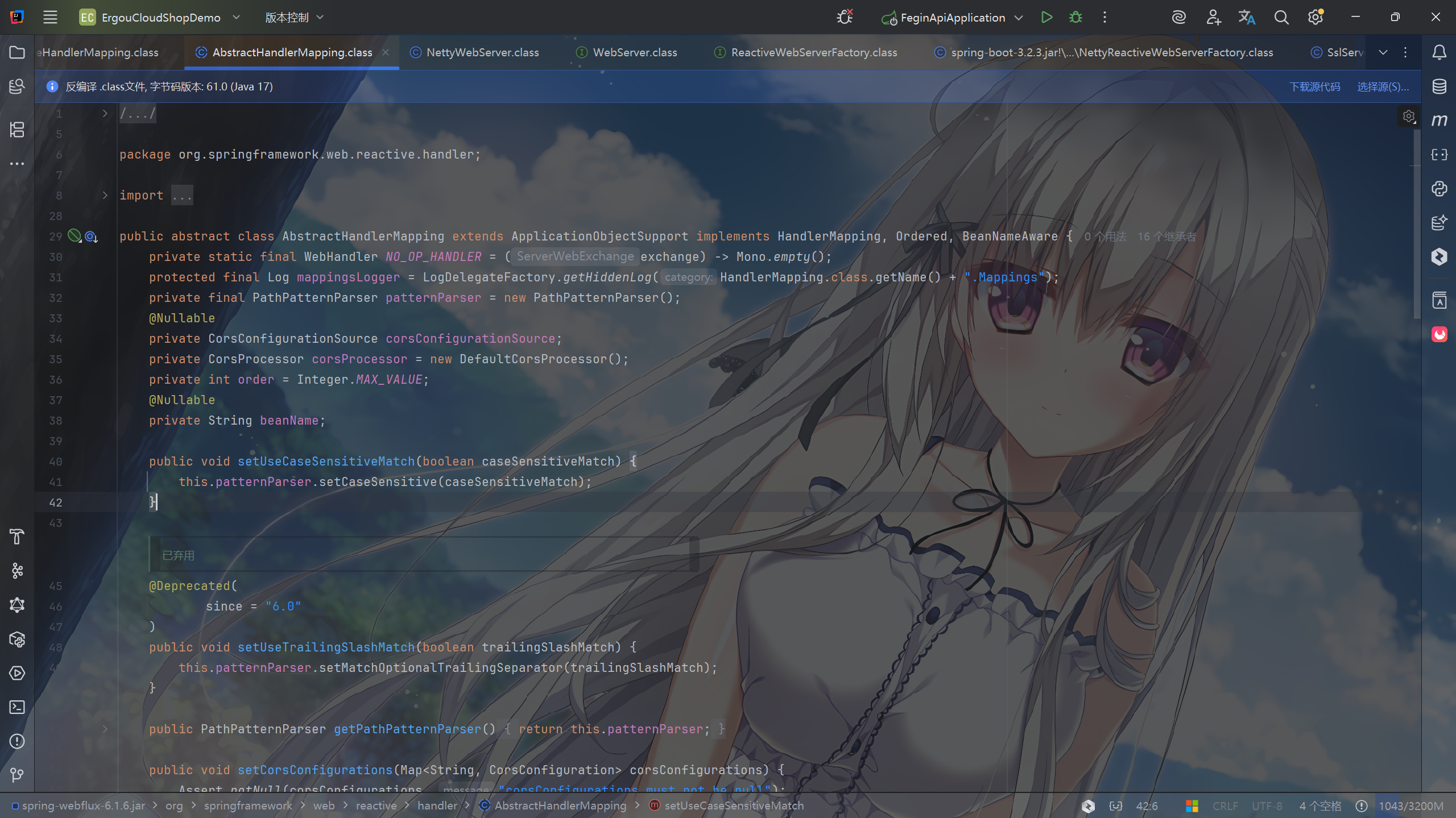Expand folded getPathPatternParser method
The width and height of the screenshot is (1456, 818).
point(105,729)
